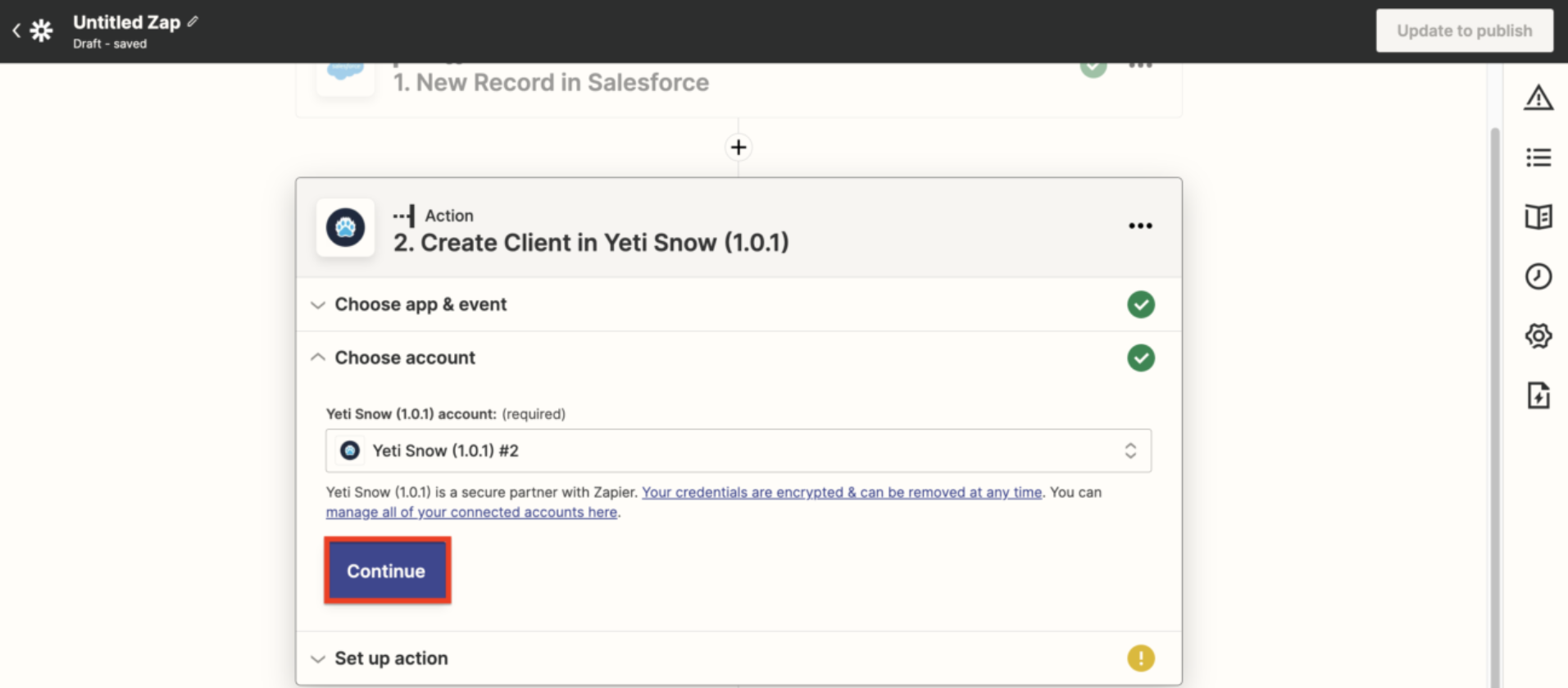Image resolution: width=1568 pixels, height=688 pixels.
Task: Click the green checkmark beside Choose app & event
Action: tap(1141, 304)
